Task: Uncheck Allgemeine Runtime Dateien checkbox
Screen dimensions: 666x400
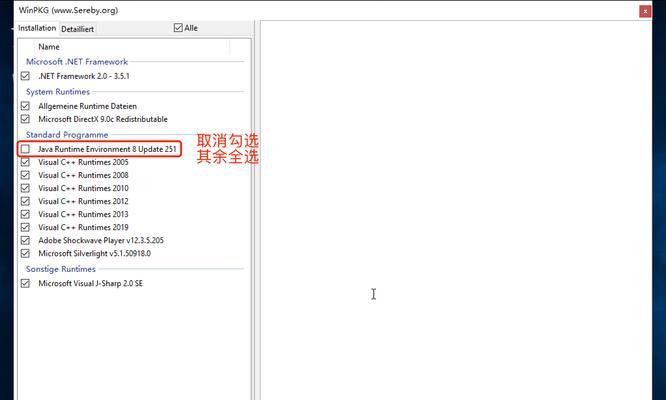Action: click(25, 106)
